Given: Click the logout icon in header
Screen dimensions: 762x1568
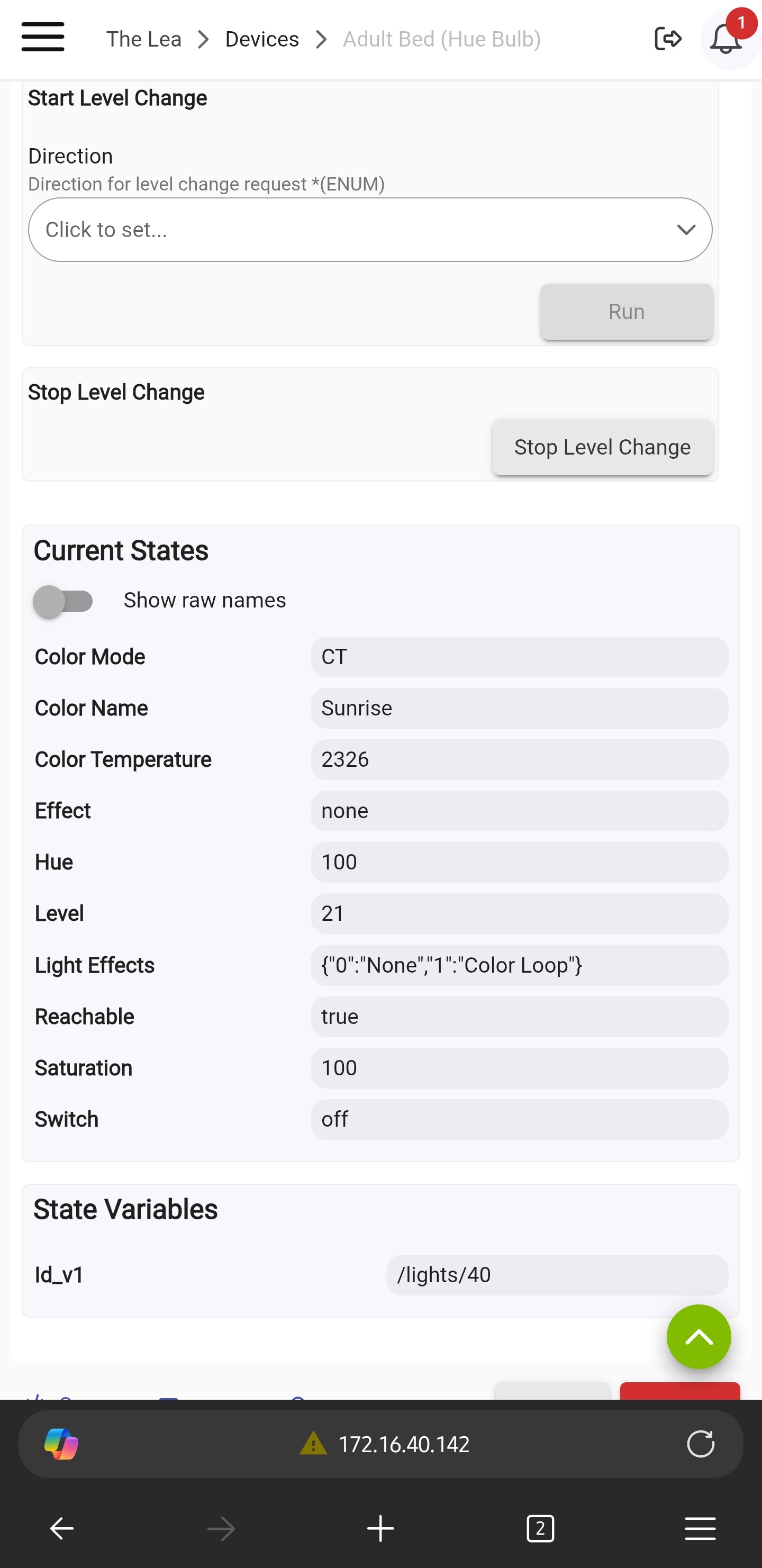Looking at the screenshot, I should click(x=667, y=39).
